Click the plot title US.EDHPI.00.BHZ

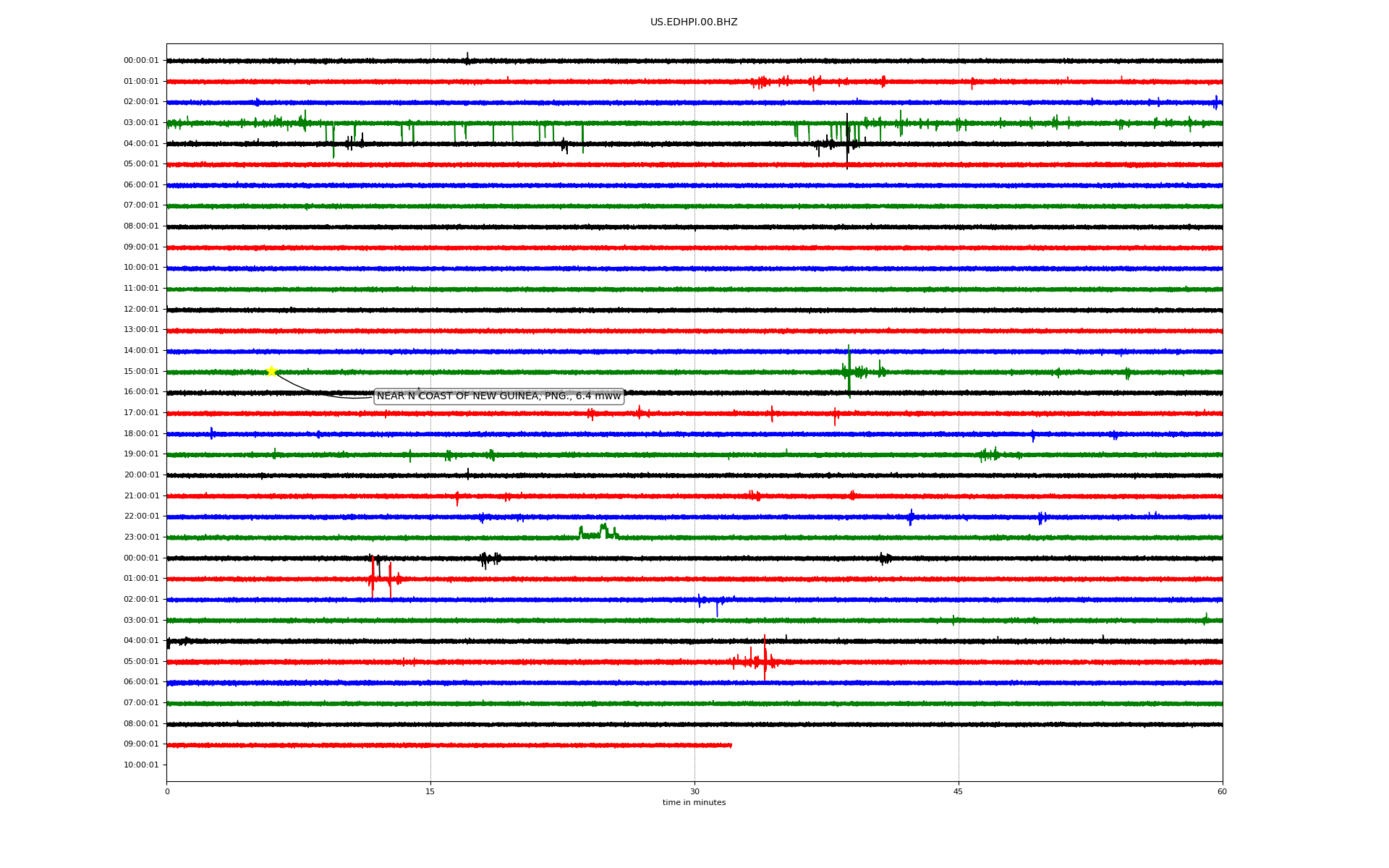694,22
